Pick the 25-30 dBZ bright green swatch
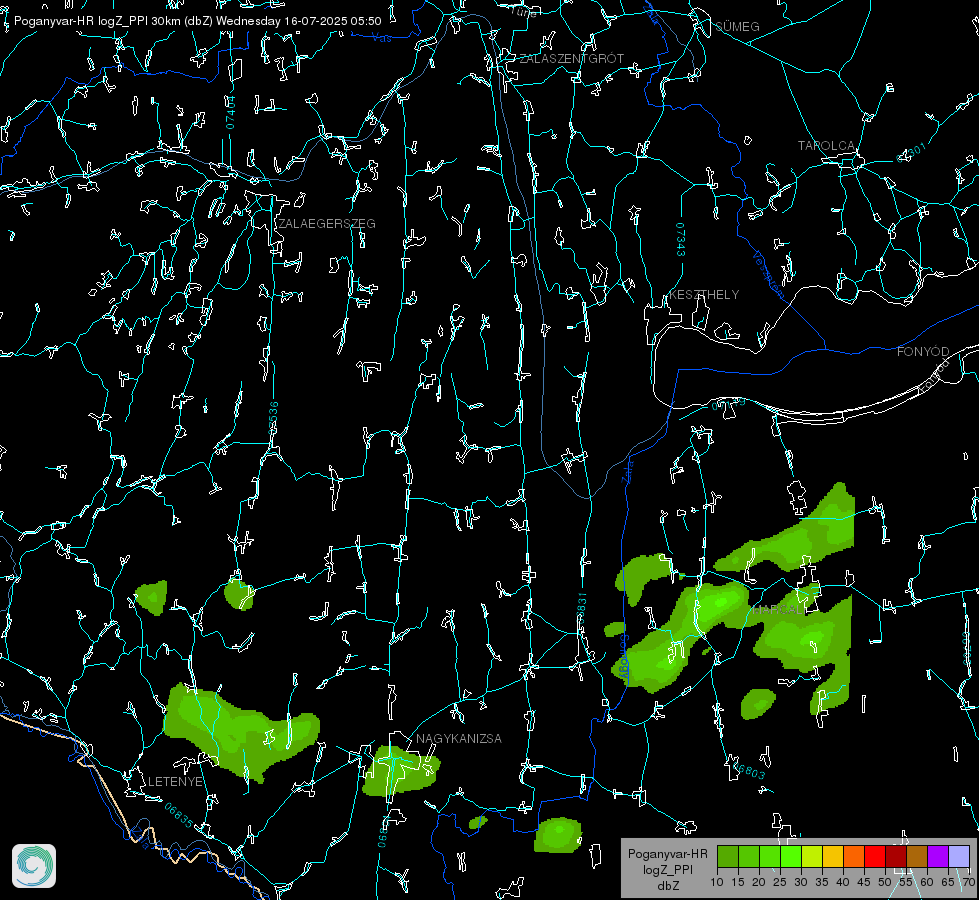 coord(791,856)
